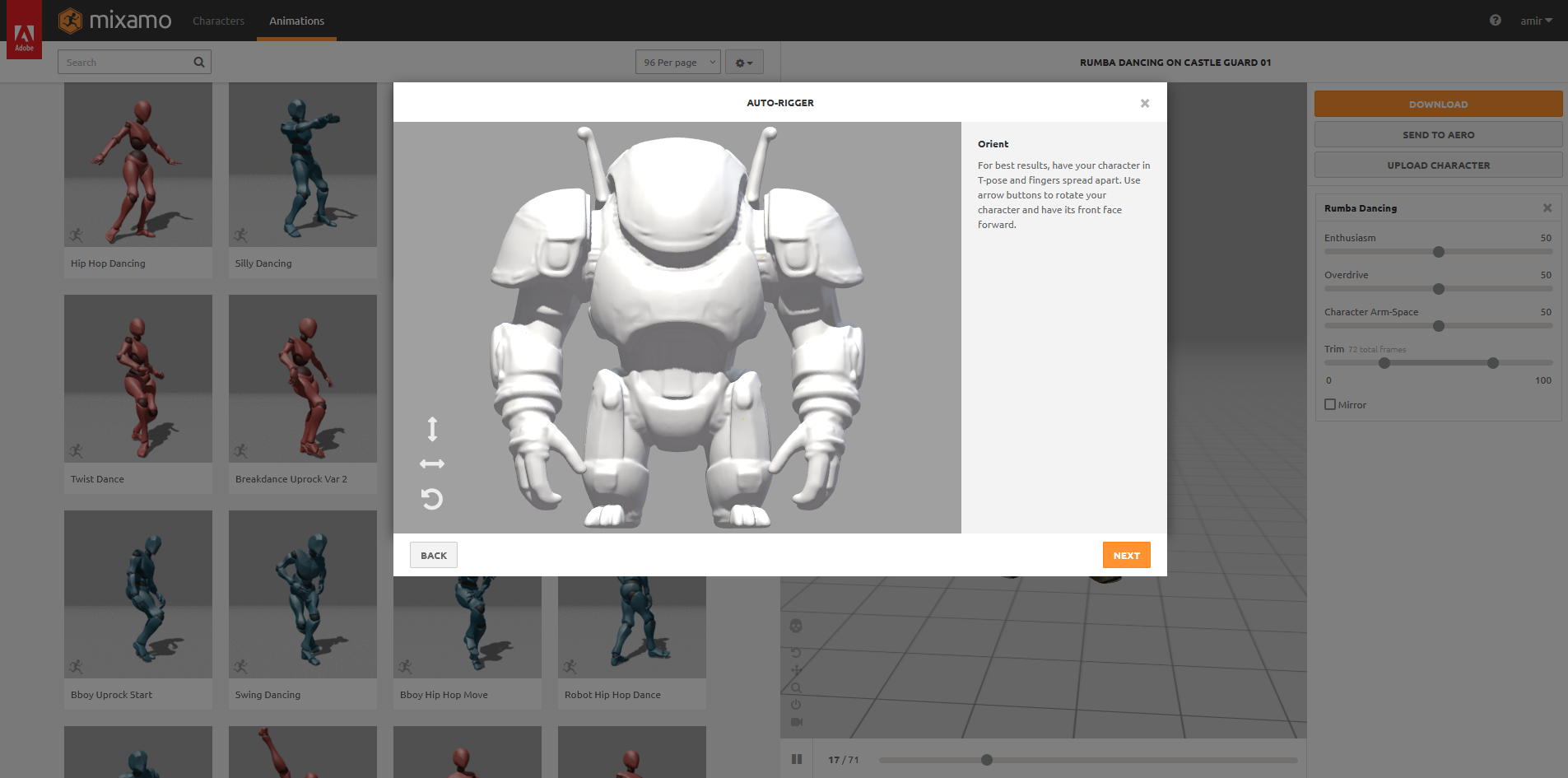Click the DOWNLOAD button

click(x=1438, y=104)
